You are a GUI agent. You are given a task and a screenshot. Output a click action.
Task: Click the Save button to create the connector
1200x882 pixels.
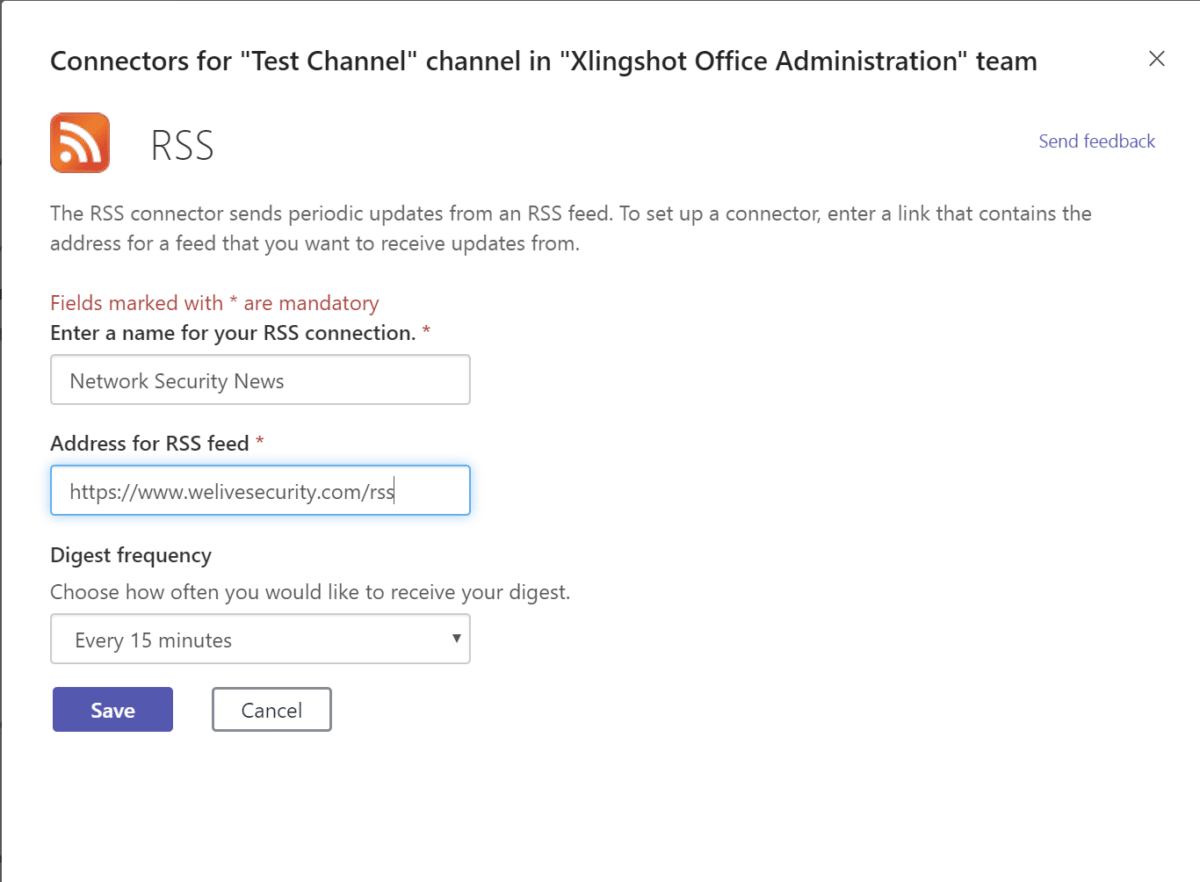tap(112, 709)
